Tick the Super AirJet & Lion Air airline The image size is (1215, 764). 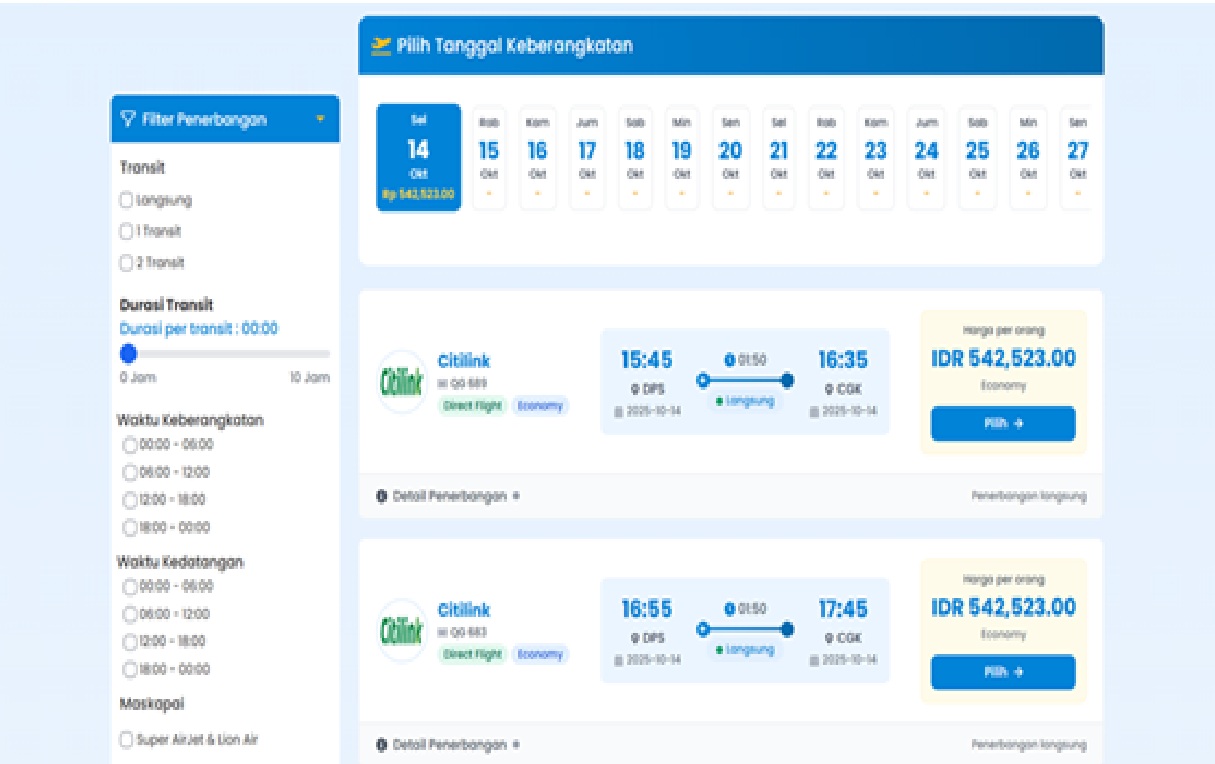point(126,740)
